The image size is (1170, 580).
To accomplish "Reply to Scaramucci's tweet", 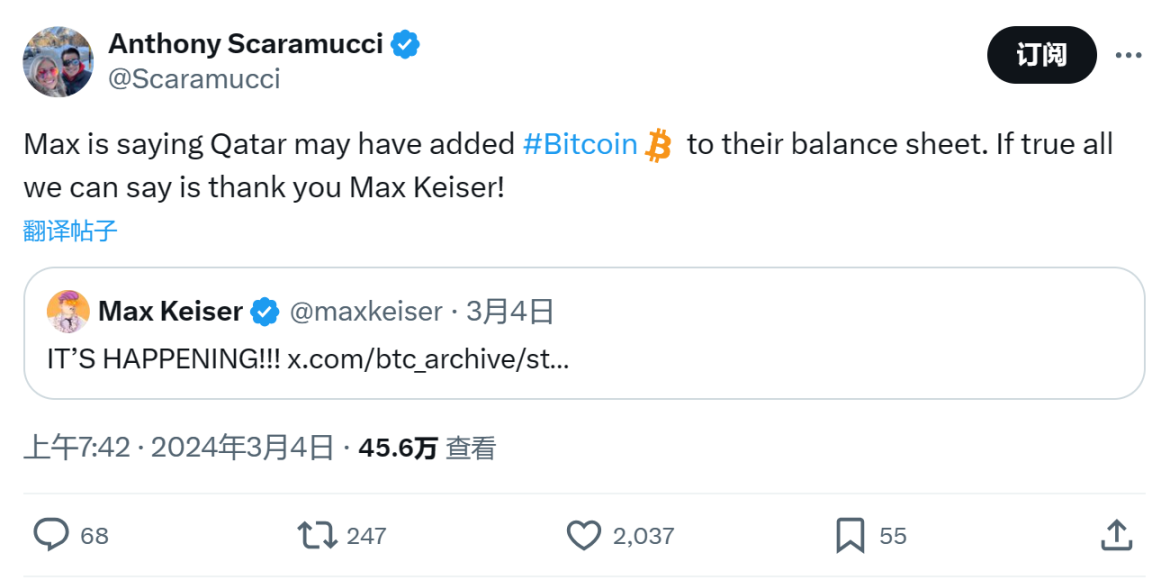I will (x=52, y=535).
